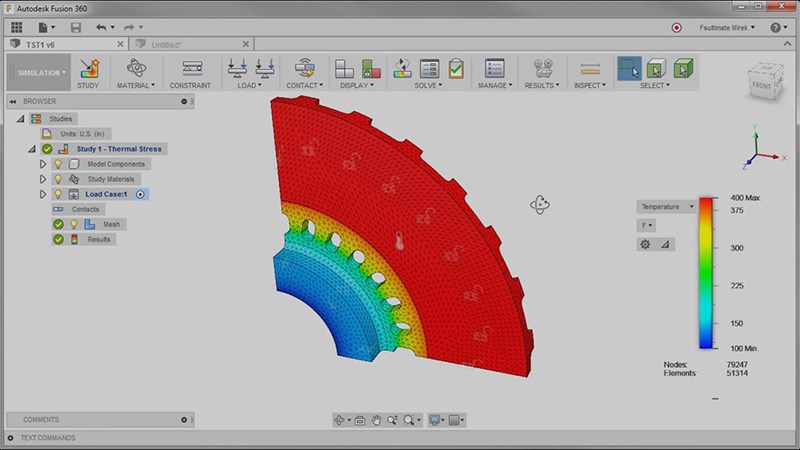
Task: Toggle Mesh lightbulb visibility
Action: coord(74,224)
